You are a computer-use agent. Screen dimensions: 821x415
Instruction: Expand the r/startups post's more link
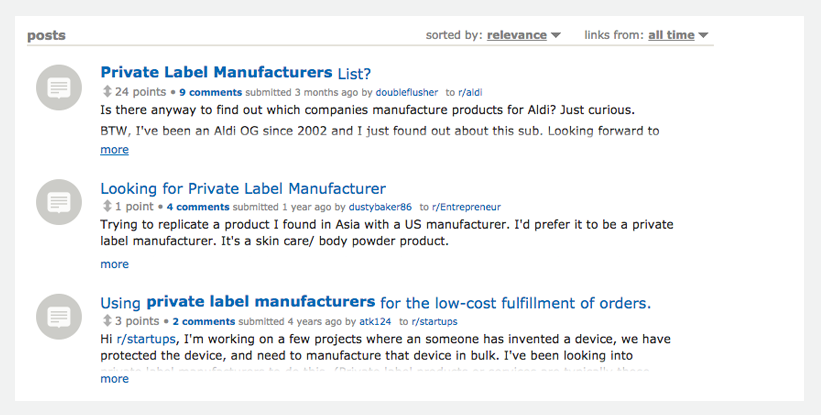[x=114, y=379]
